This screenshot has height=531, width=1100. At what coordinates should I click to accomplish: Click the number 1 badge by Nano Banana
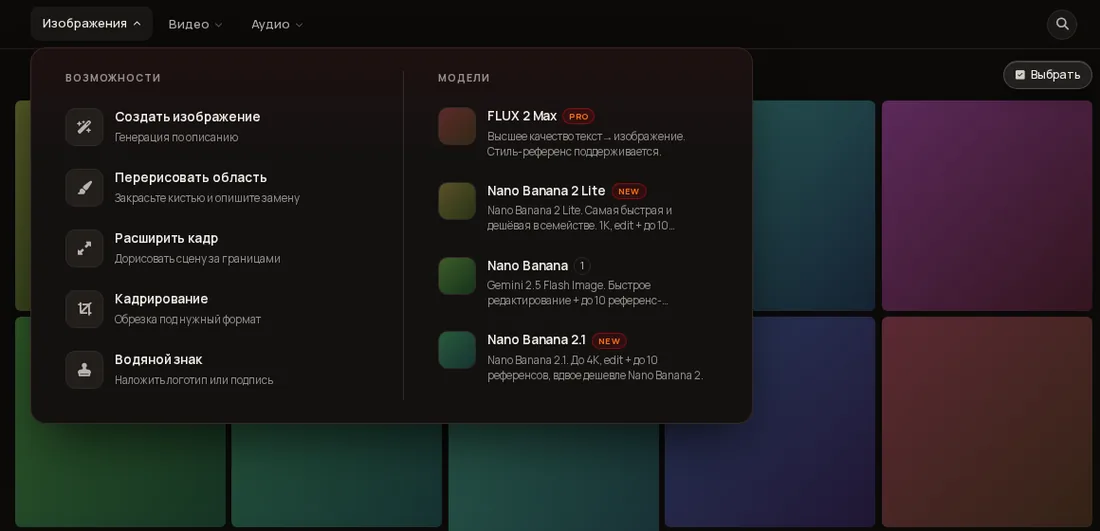point(582,266)
